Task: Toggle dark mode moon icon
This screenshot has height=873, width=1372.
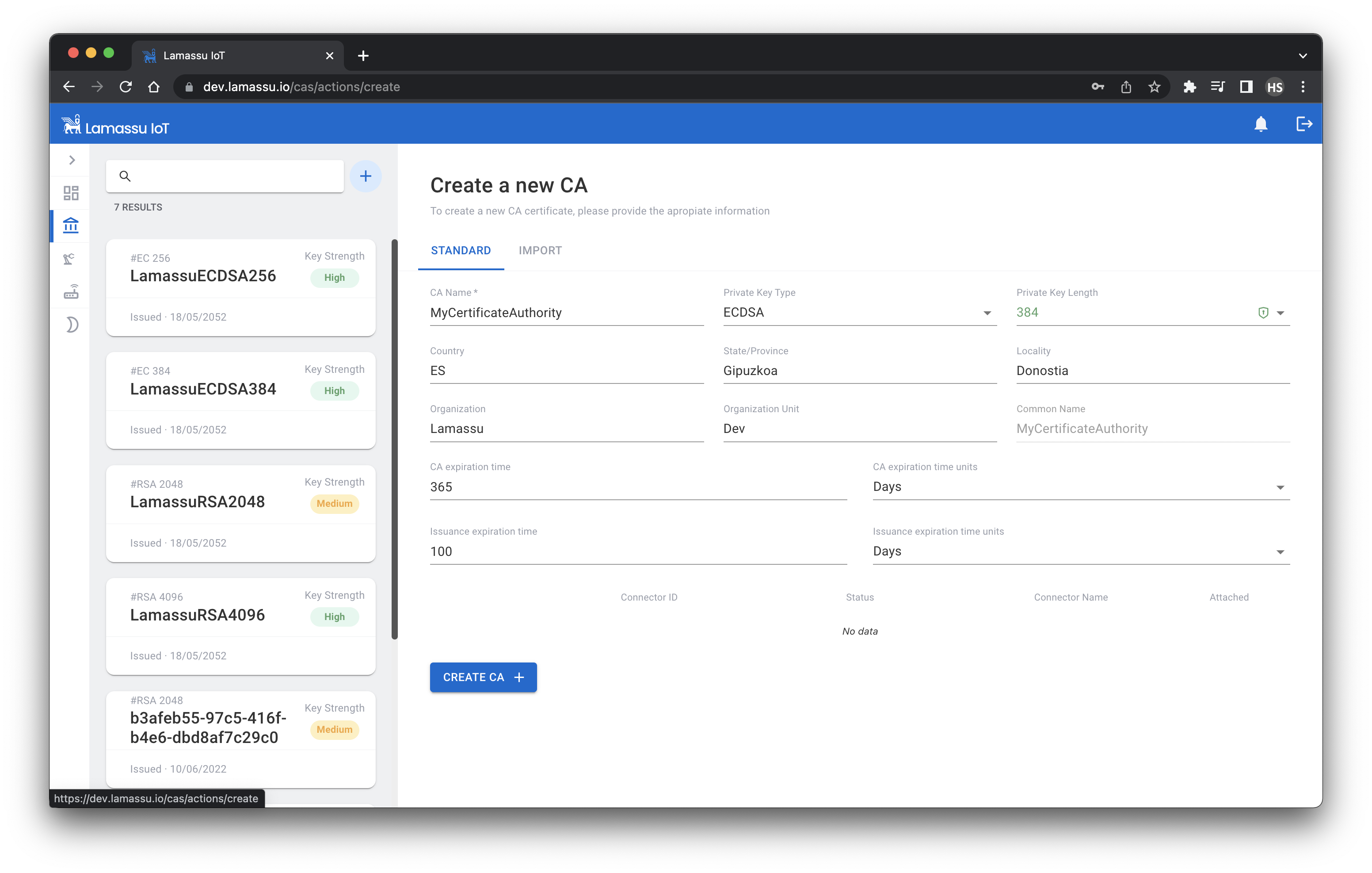Action: [x=72, y=325]
